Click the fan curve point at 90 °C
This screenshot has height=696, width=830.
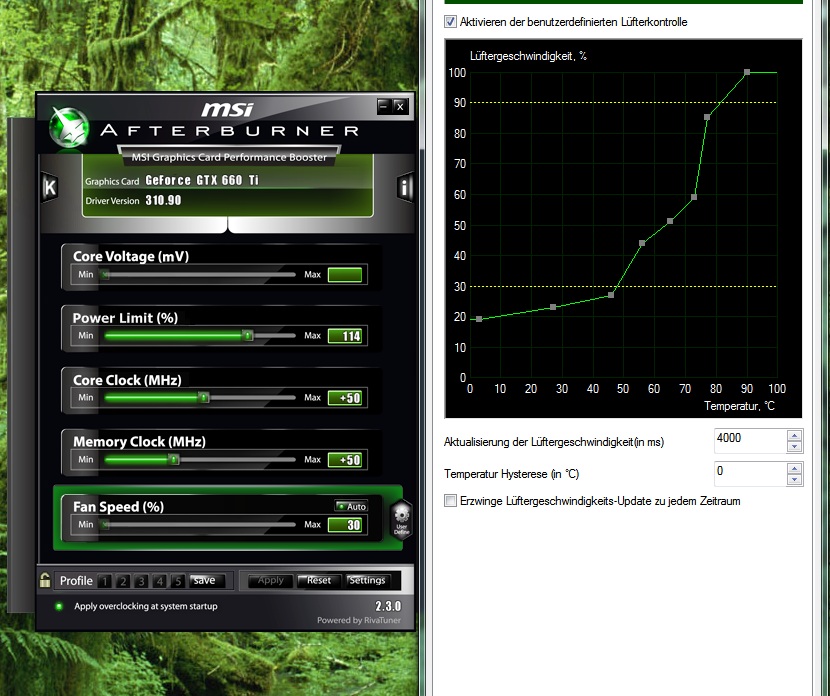746,72
